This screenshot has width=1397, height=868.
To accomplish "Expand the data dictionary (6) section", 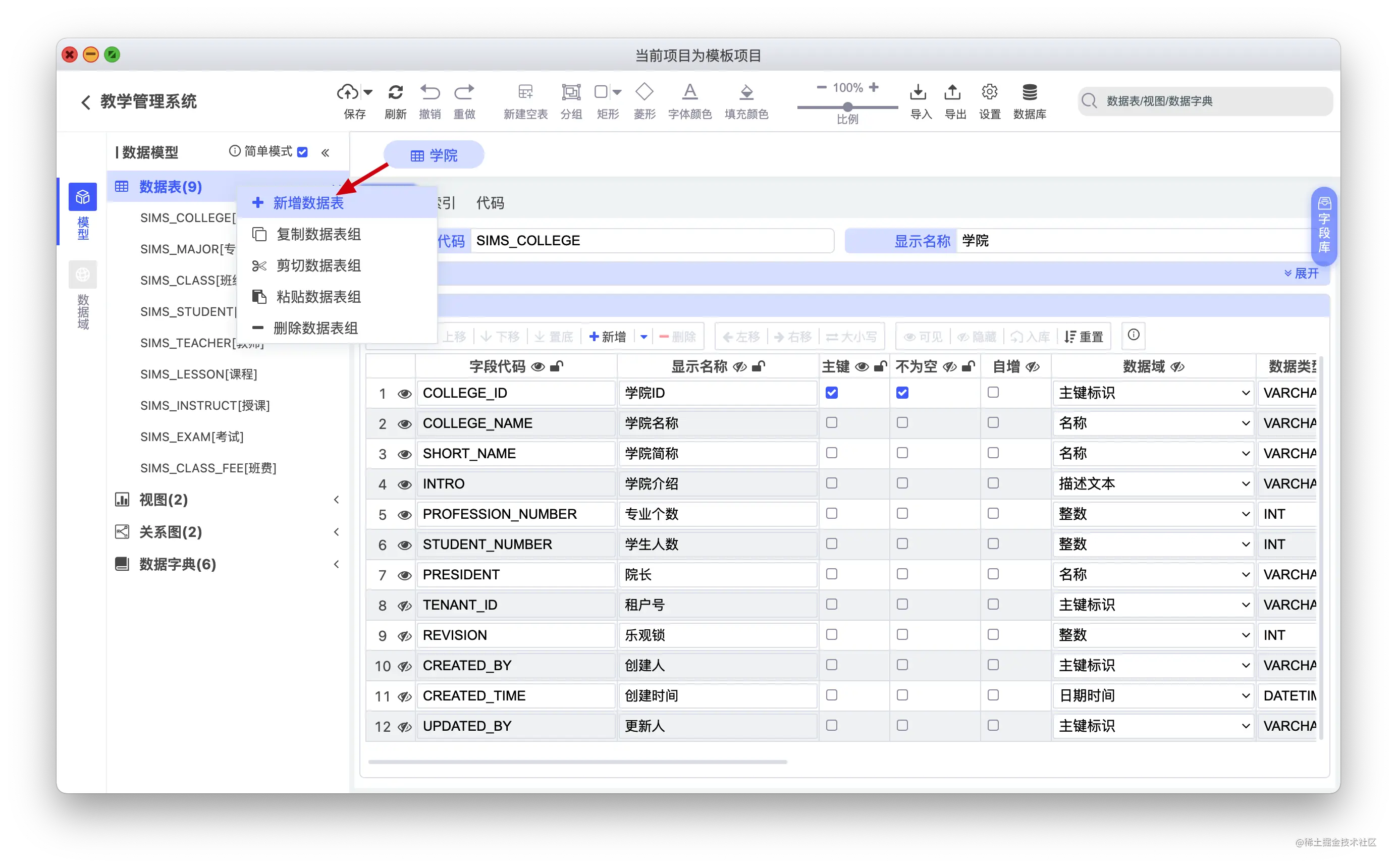I will tap(177, 564).
